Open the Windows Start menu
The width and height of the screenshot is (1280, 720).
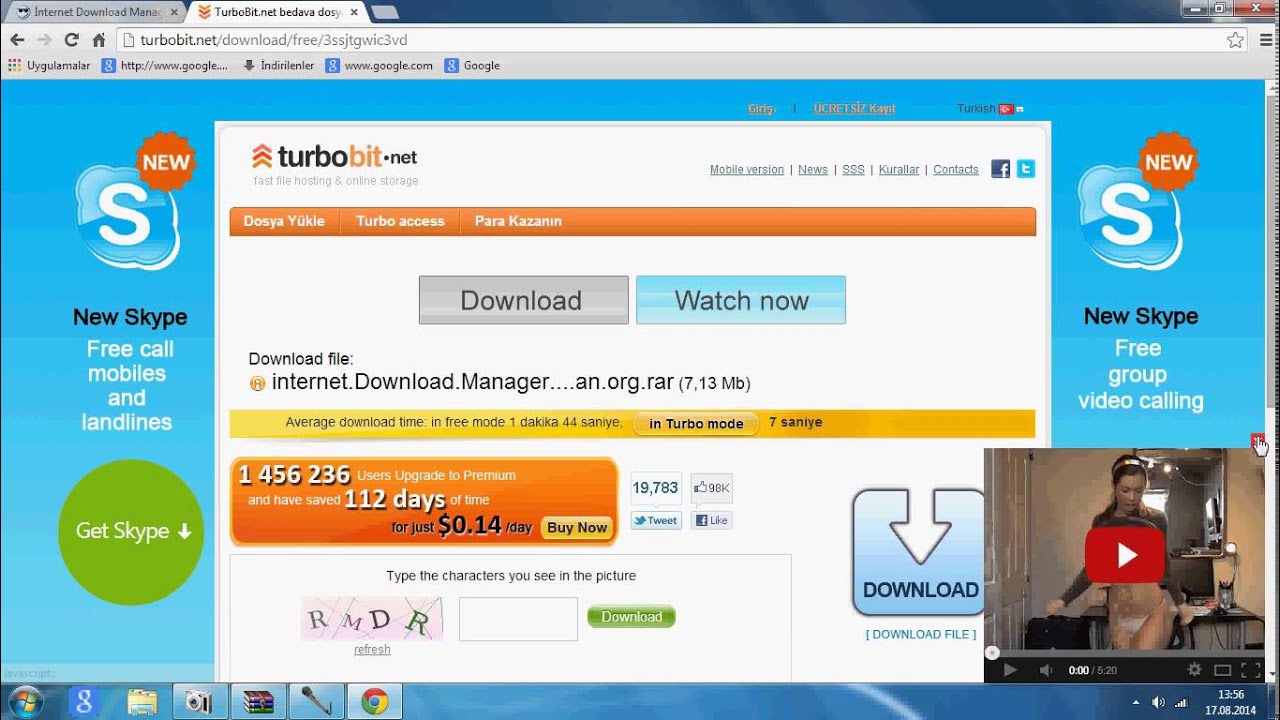coord(25,701)
